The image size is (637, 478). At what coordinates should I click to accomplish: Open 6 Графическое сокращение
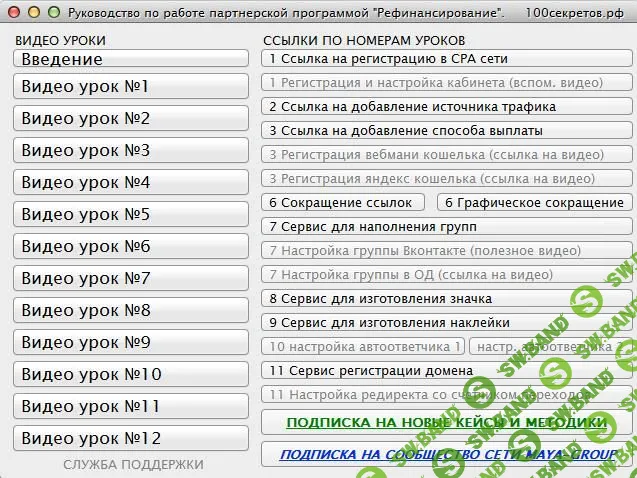pos(534,203)
